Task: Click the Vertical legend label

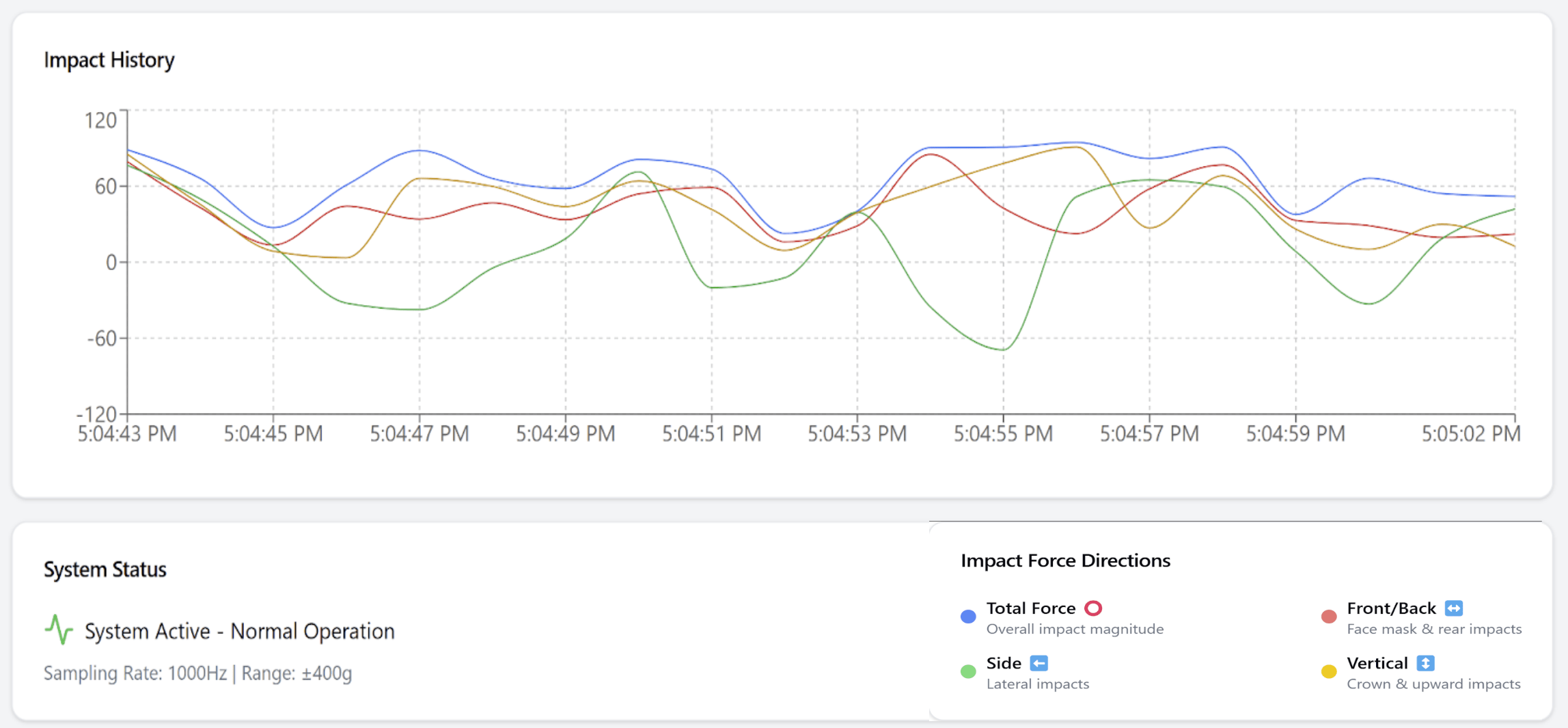Action: tap(1377, 663)
